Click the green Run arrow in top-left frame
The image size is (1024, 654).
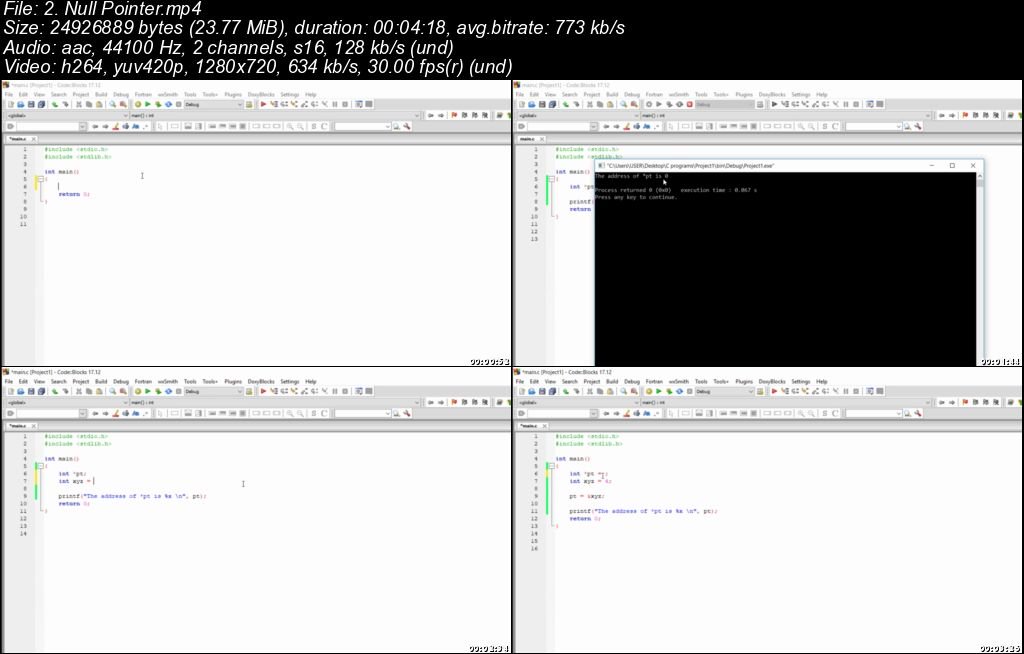click(148, 105)
